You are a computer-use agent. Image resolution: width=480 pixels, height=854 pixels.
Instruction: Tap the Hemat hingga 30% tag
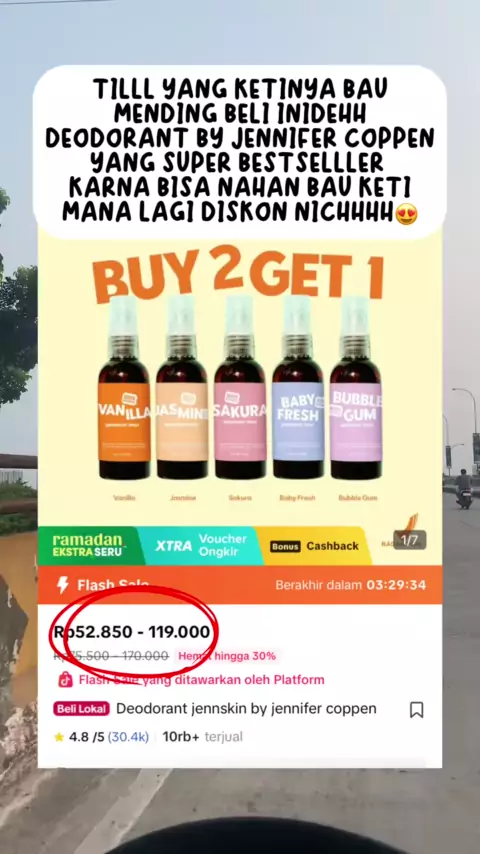[227, 656]
